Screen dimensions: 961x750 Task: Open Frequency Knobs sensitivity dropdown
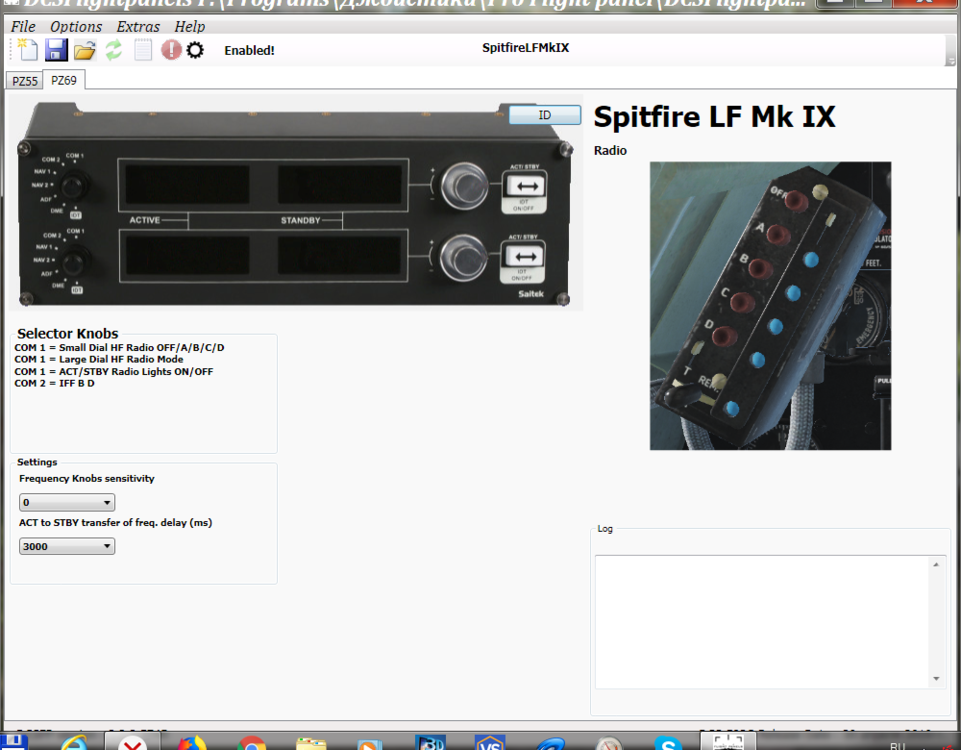click(x=67, y=502)
